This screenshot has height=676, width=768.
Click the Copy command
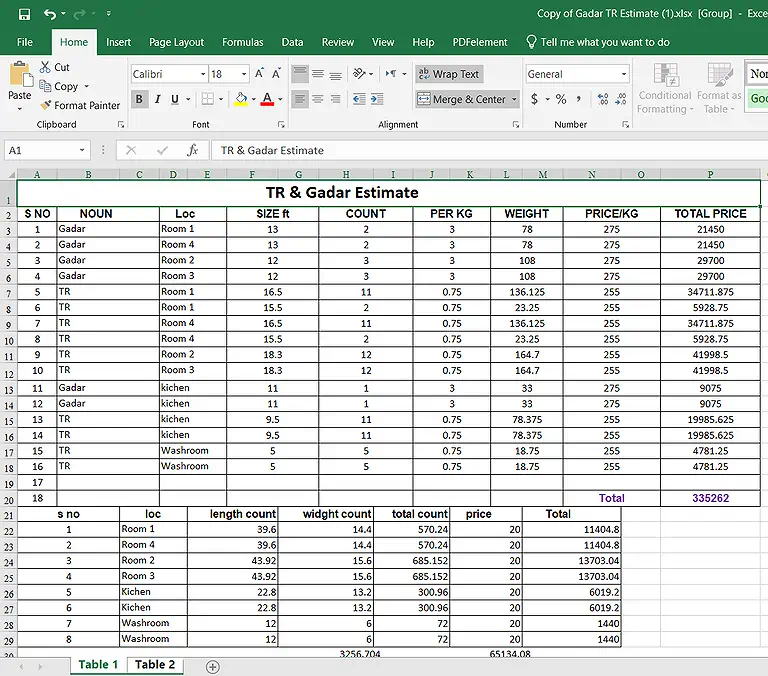[59, 86]
